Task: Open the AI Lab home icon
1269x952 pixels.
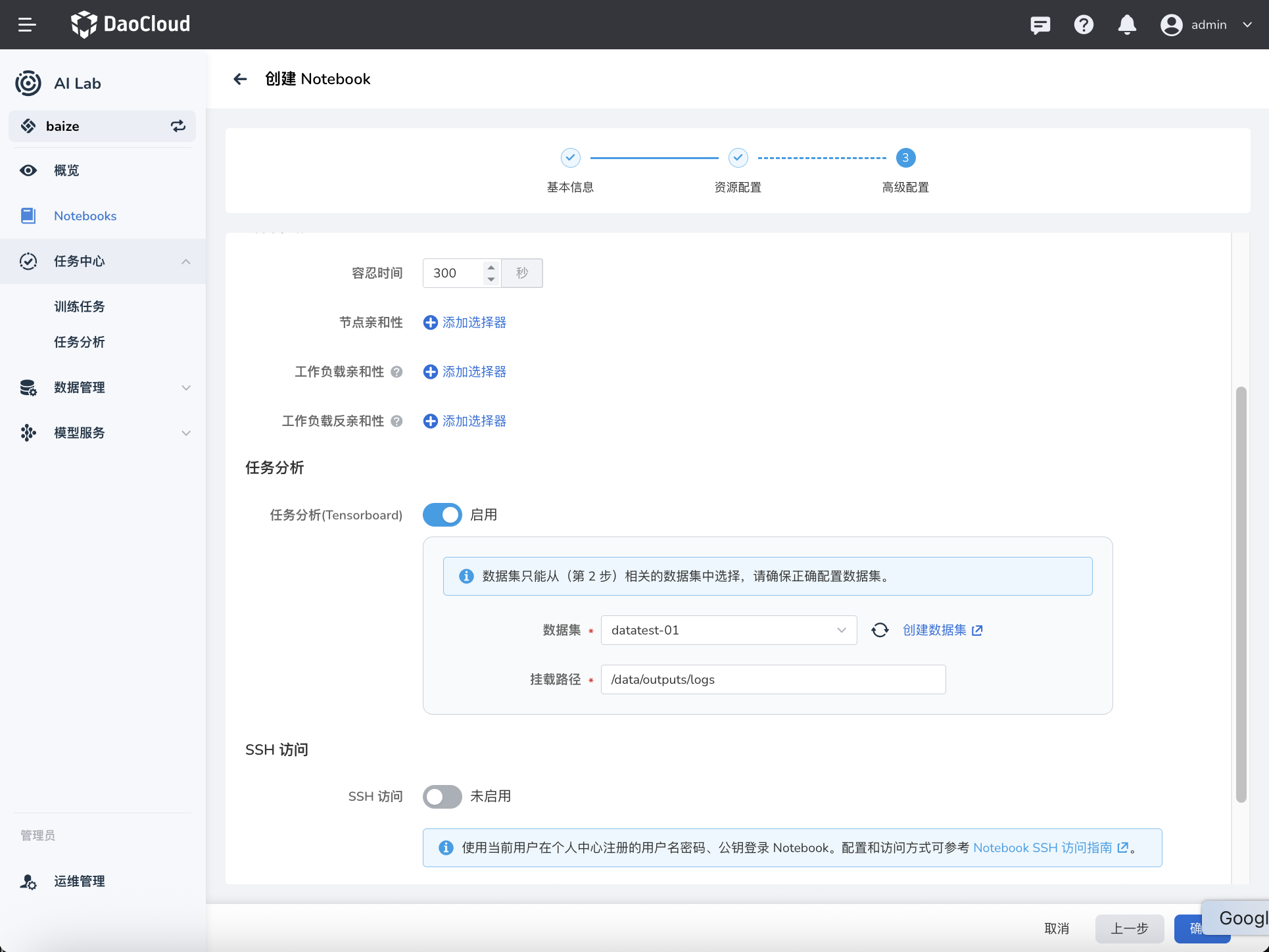Action: (28, 83)
